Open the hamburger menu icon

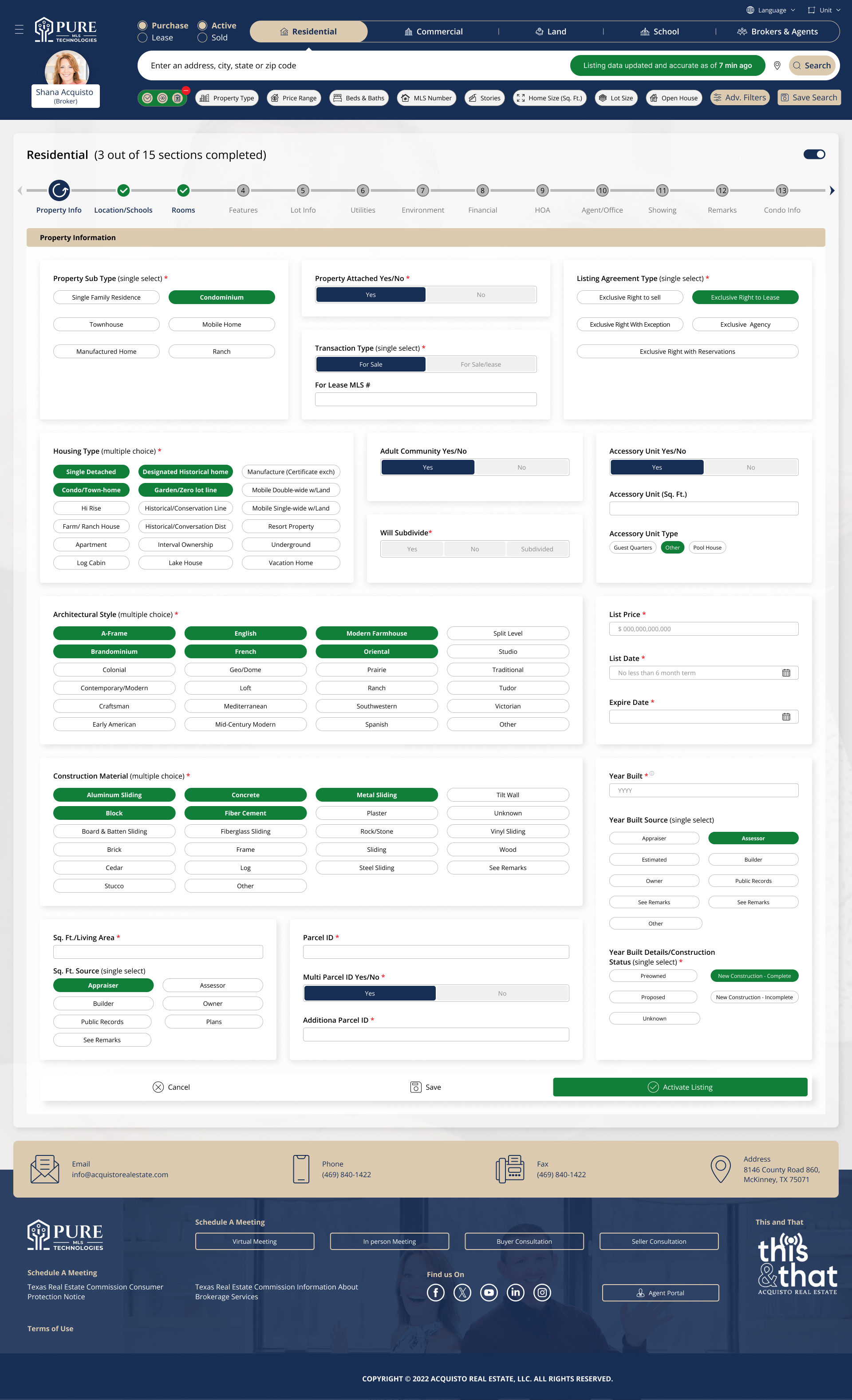point(19,30)
